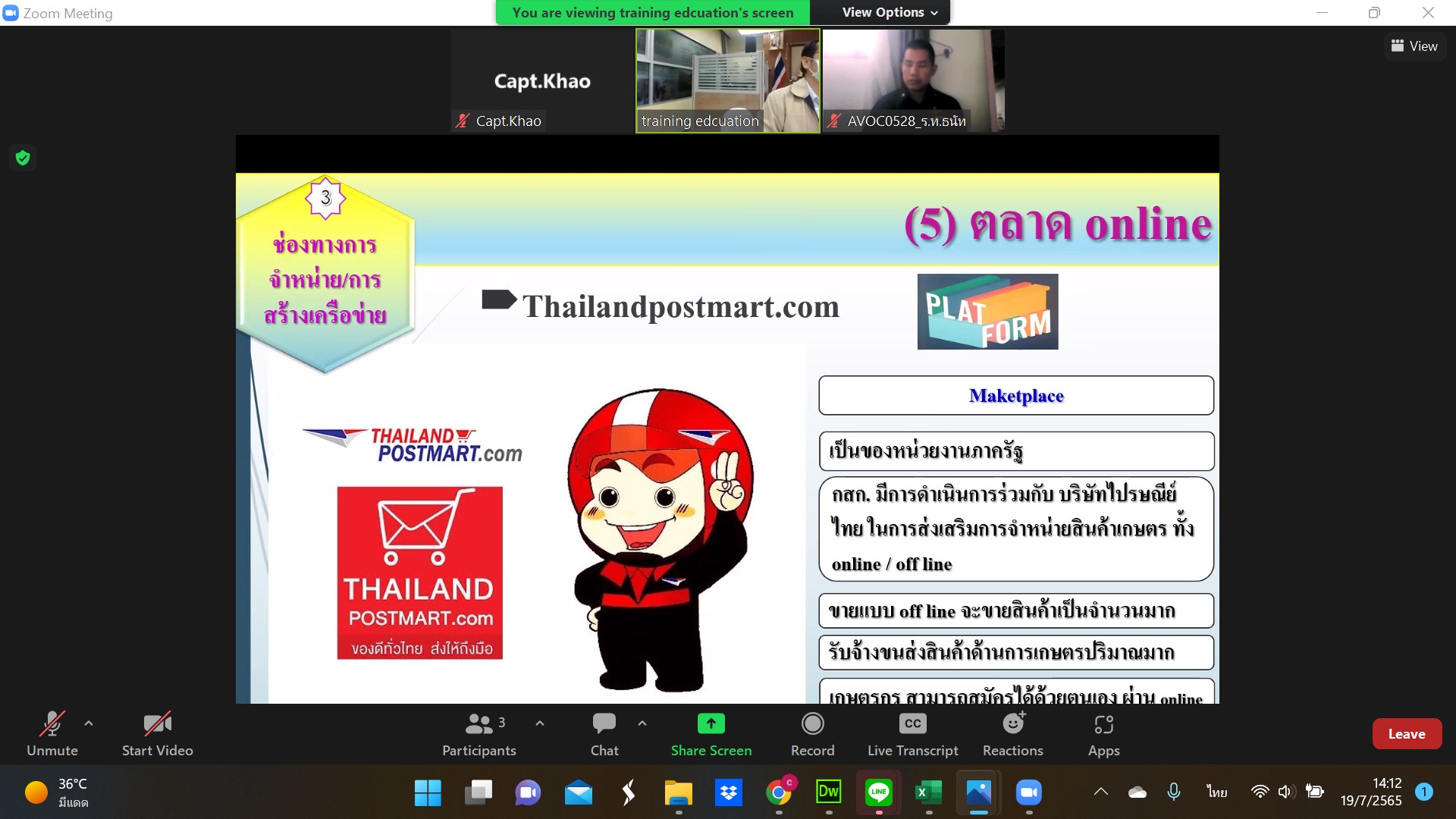Open notification badge in tray

click(x=1424, y=792)
